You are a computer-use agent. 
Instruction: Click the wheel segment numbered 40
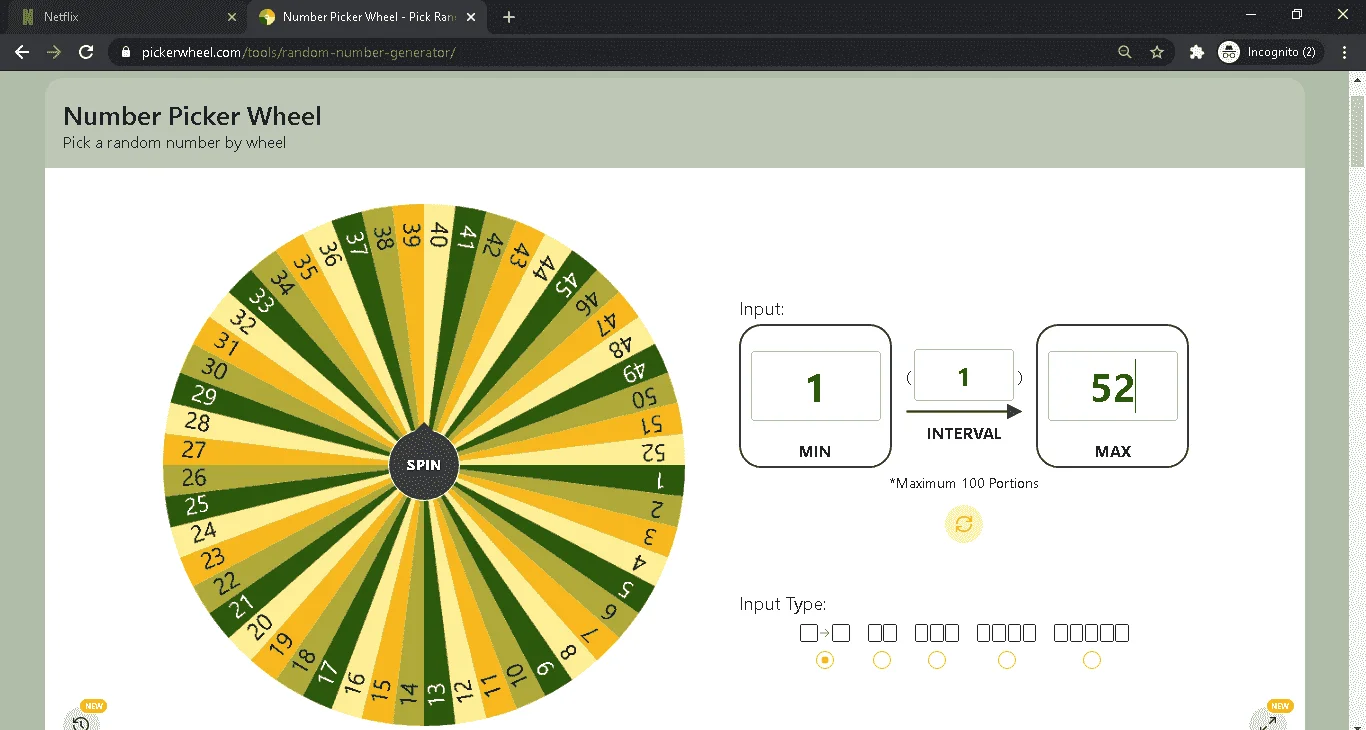pos(439,235)
